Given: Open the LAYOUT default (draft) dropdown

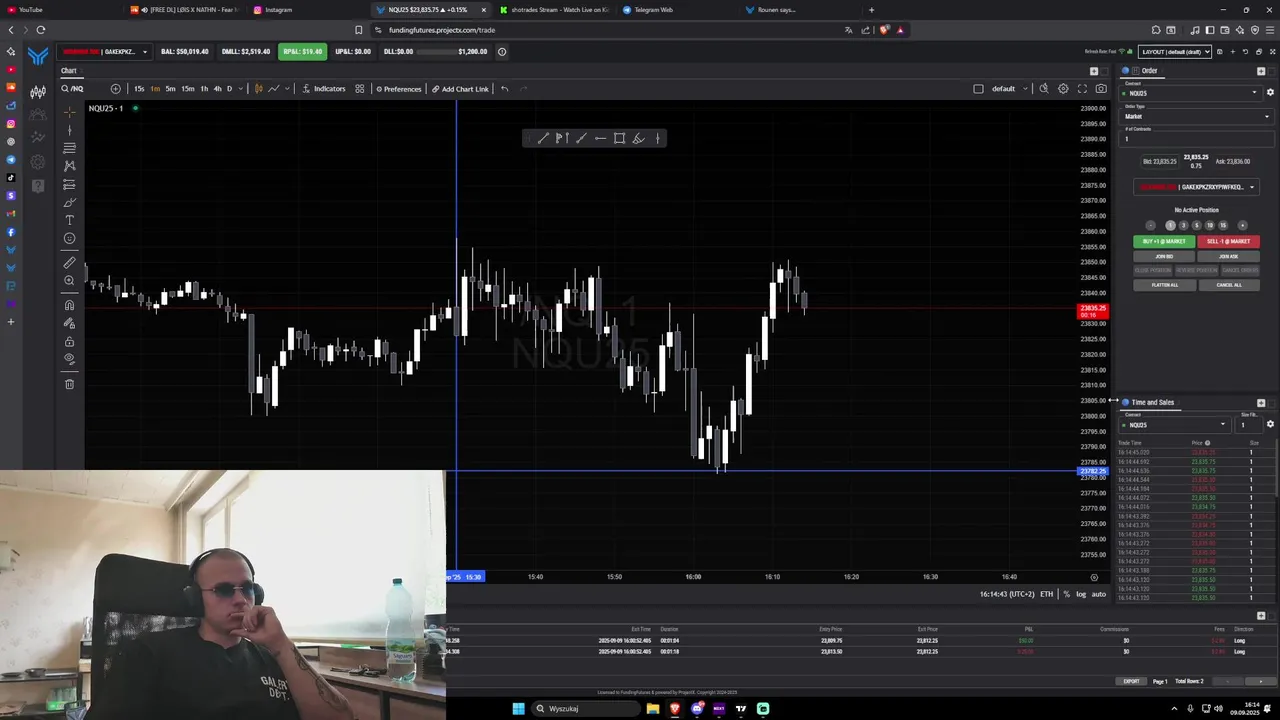Looking at the screenshot, I should point(1176,52).
